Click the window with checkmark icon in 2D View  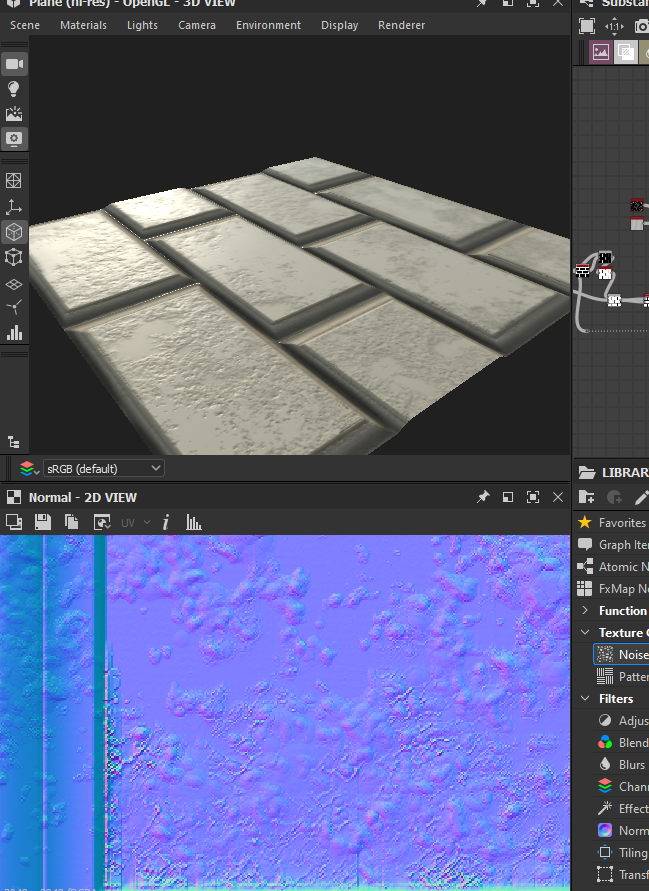(x=102, y=522)
